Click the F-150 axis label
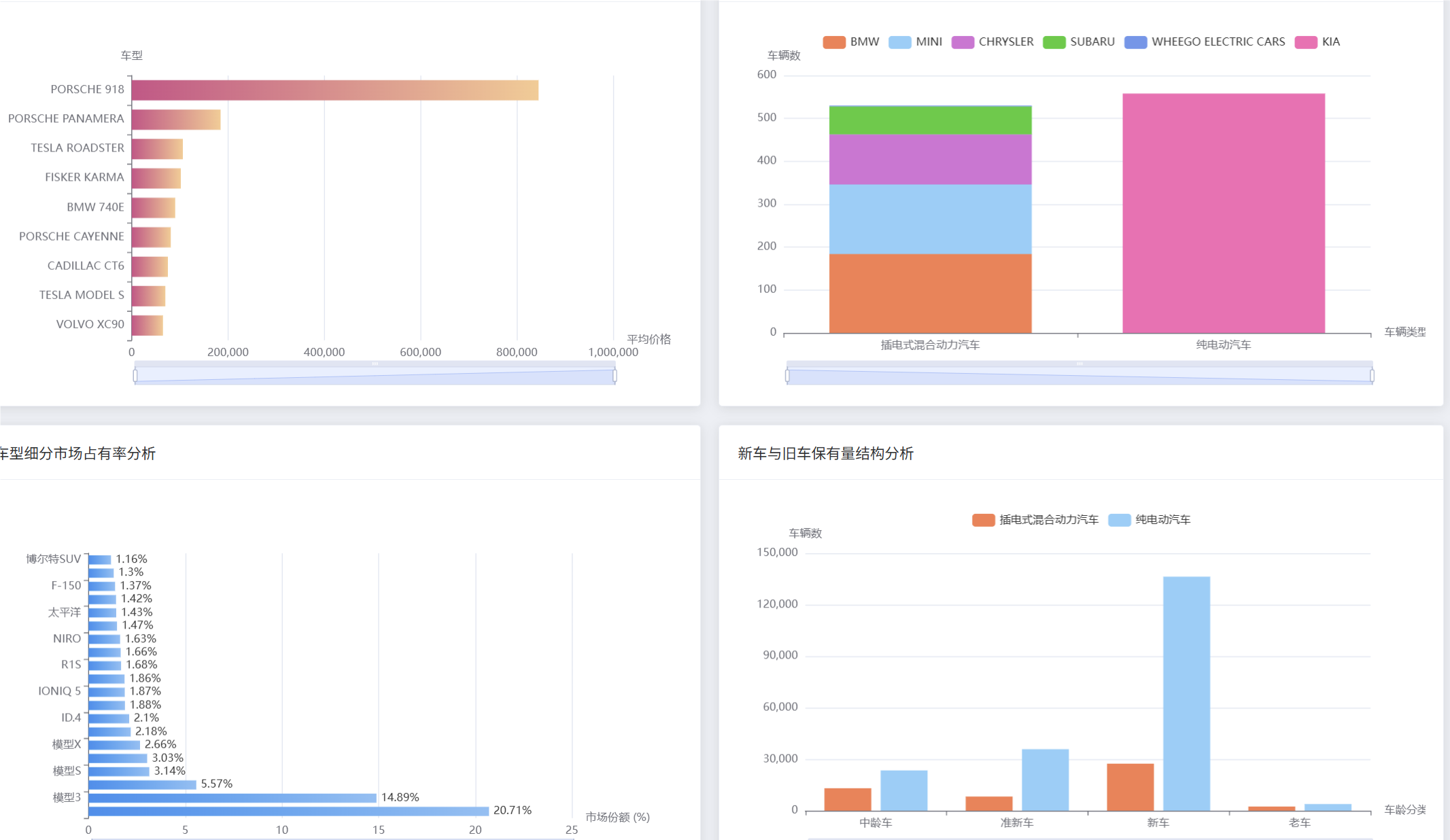This screenshot has height=840, width=1450. tap(66, 585)
